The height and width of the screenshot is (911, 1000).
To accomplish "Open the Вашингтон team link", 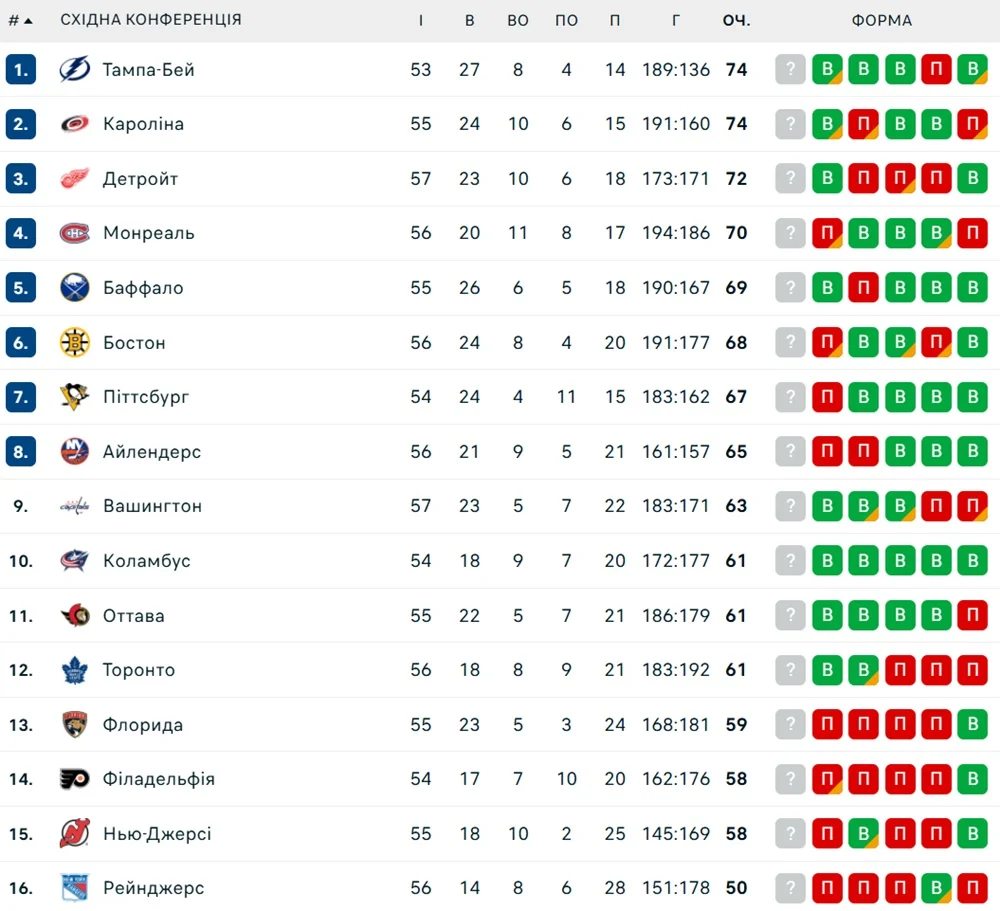I will 152,506.
